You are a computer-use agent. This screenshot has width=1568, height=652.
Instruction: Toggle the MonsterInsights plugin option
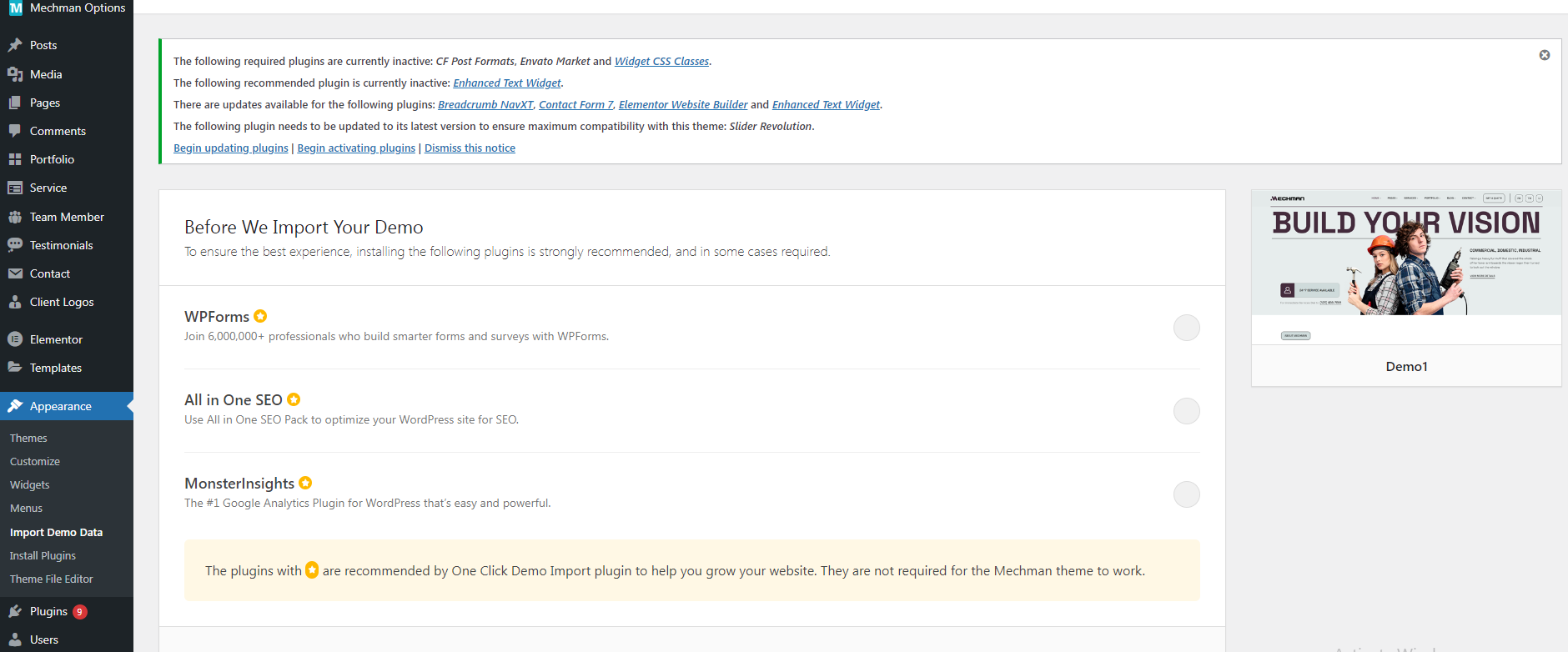pos(1186,494)
